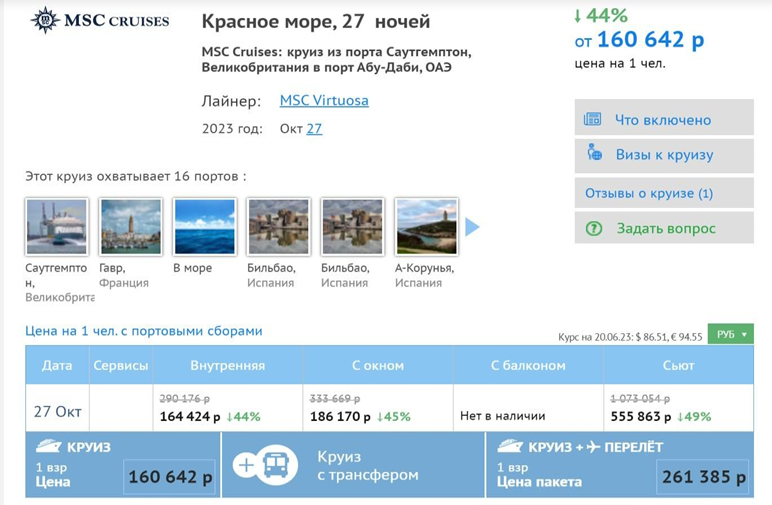Click the visa person-globe icon
Screen dimensions: 772x505
(594, 152)
